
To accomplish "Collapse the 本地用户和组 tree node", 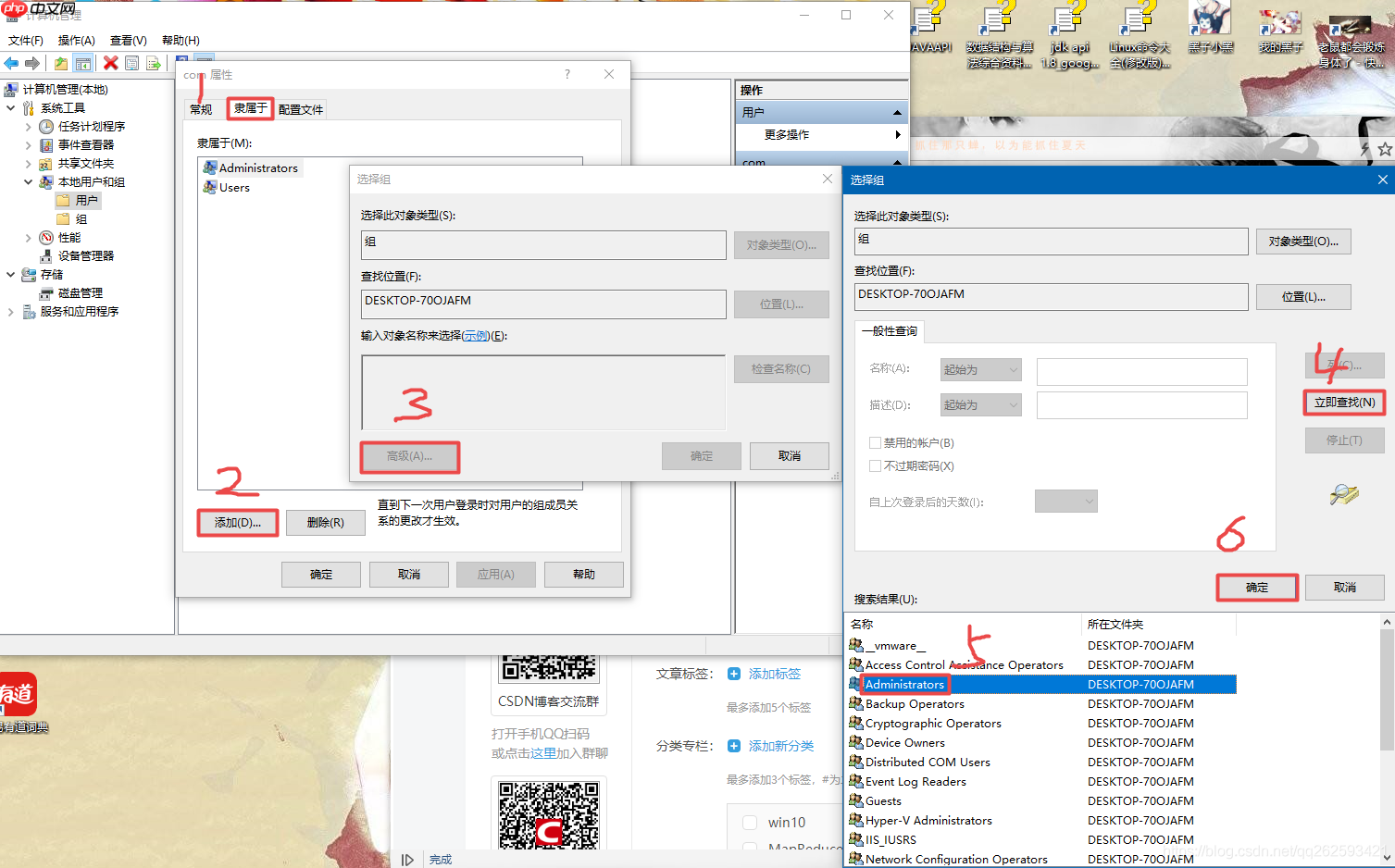I will (28, 182).
